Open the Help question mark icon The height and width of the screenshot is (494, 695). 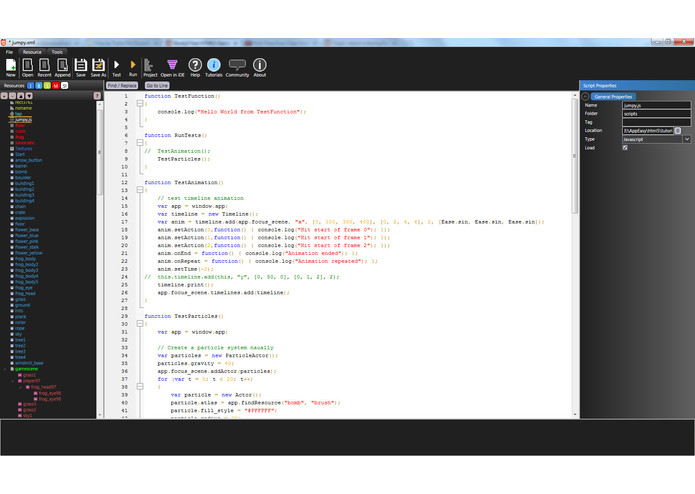pos(195,65)
